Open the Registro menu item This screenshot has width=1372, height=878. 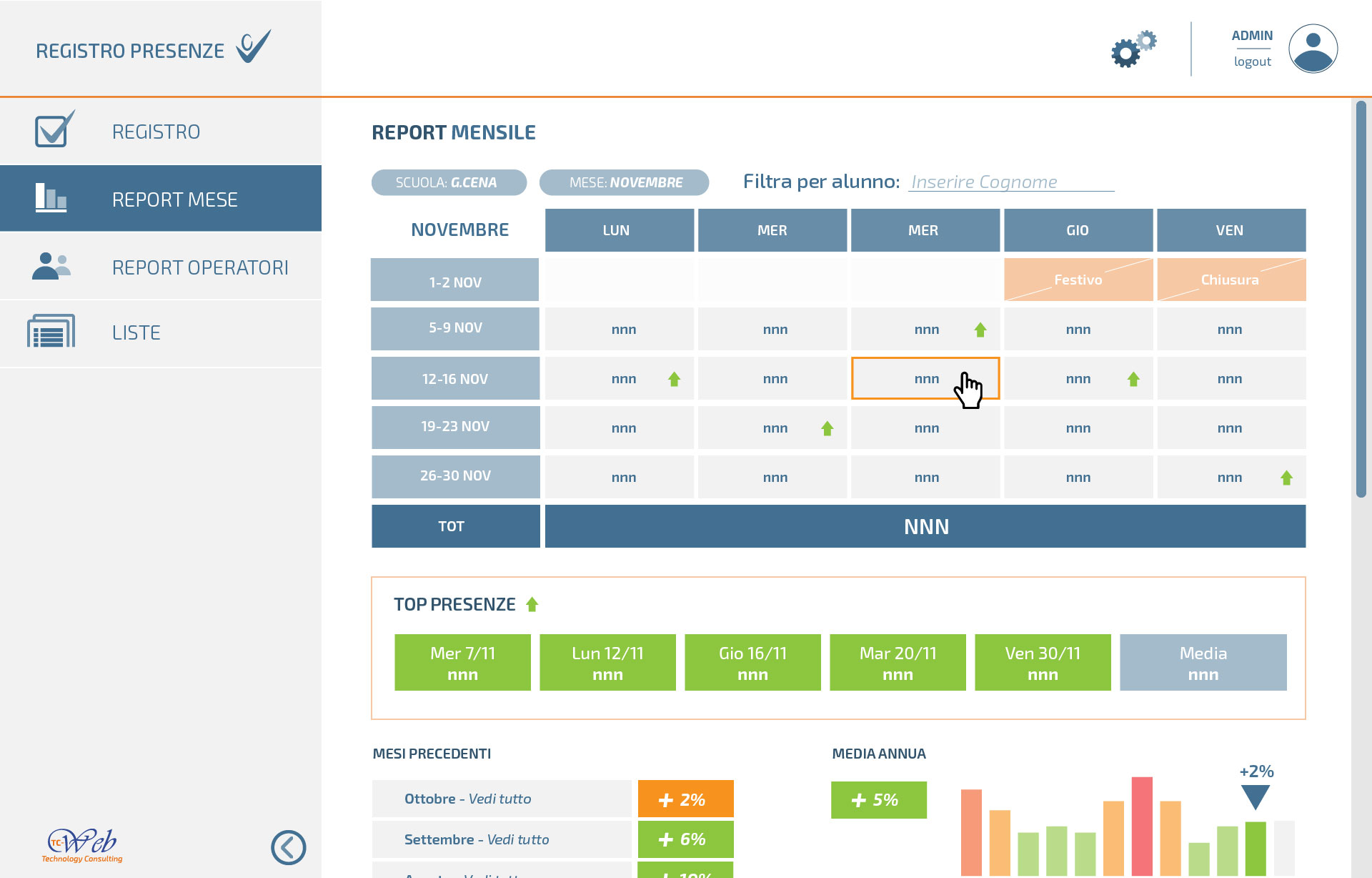coord(161,132)
